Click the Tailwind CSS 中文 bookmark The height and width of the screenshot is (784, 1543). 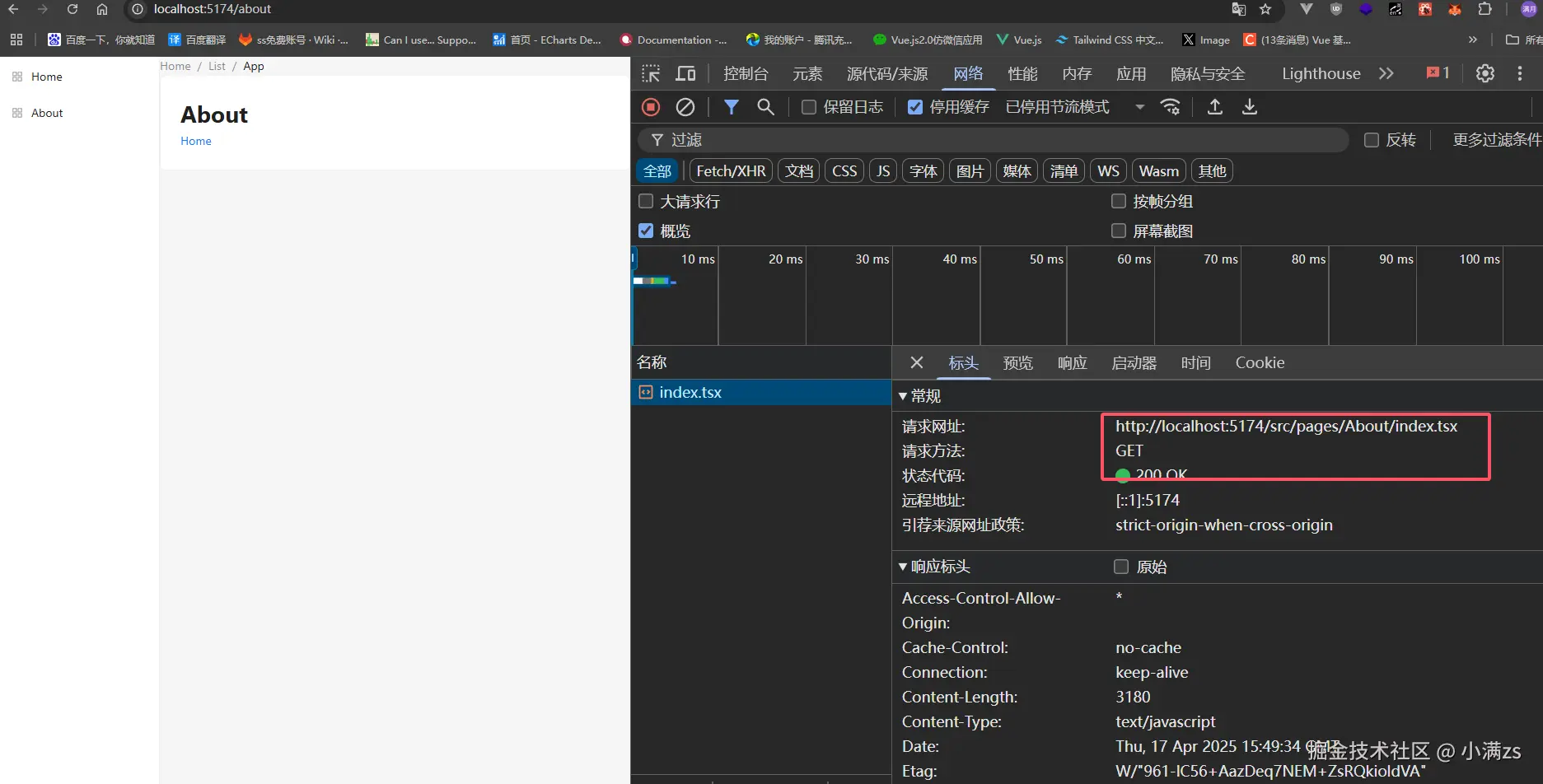tap(1110, 40)
